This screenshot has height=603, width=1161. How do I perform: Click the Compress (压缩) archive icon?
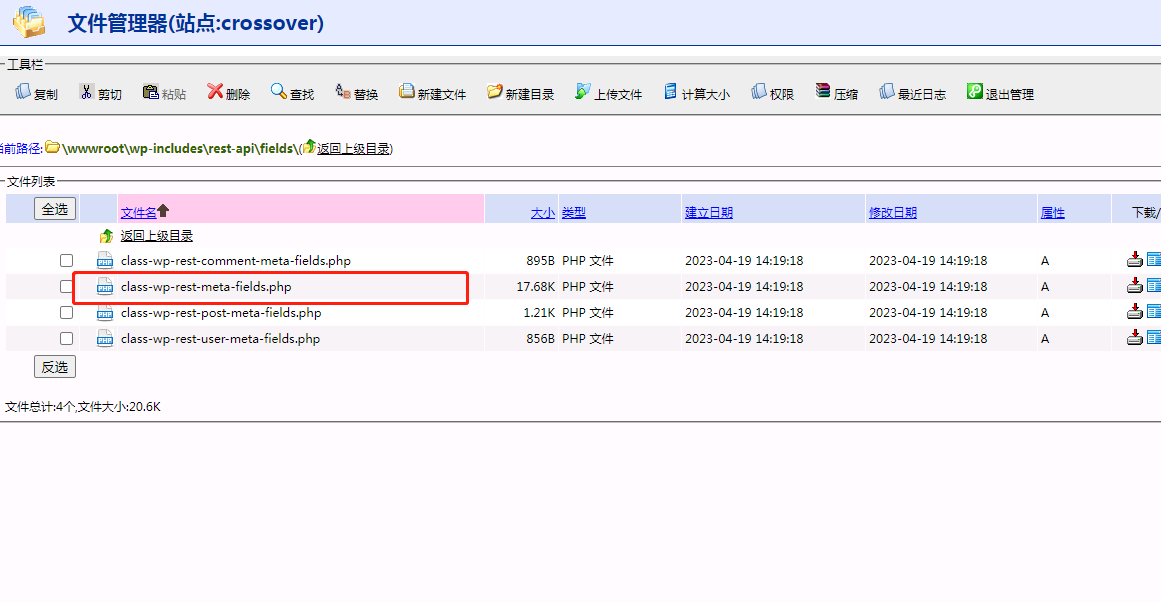pos(823,92)
